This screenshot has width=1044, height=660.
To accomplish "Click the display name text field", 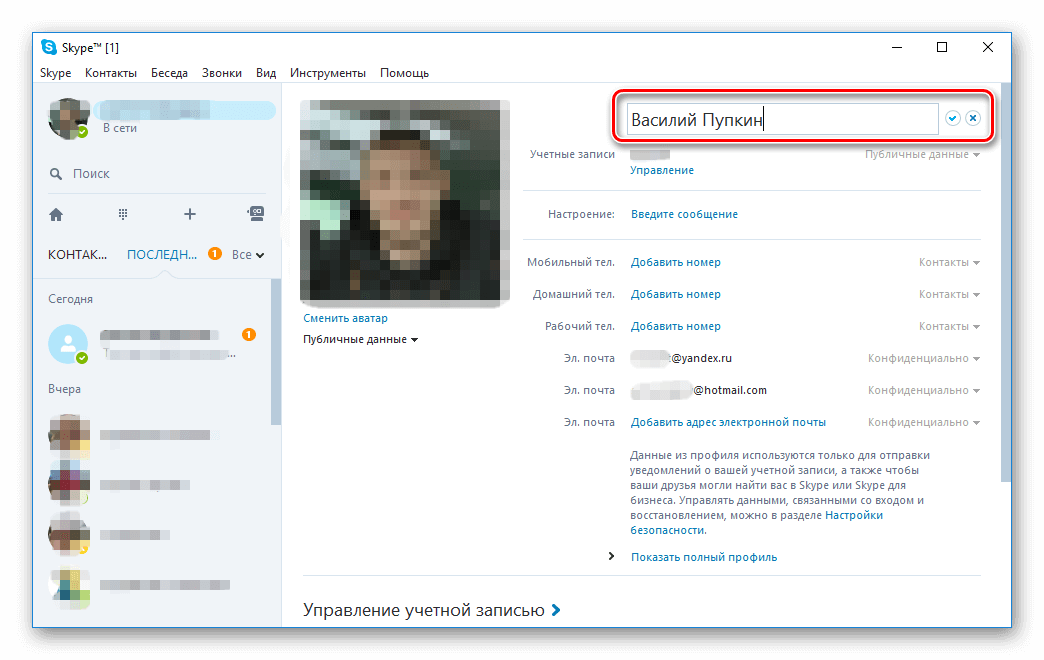I will coord(780,120).
